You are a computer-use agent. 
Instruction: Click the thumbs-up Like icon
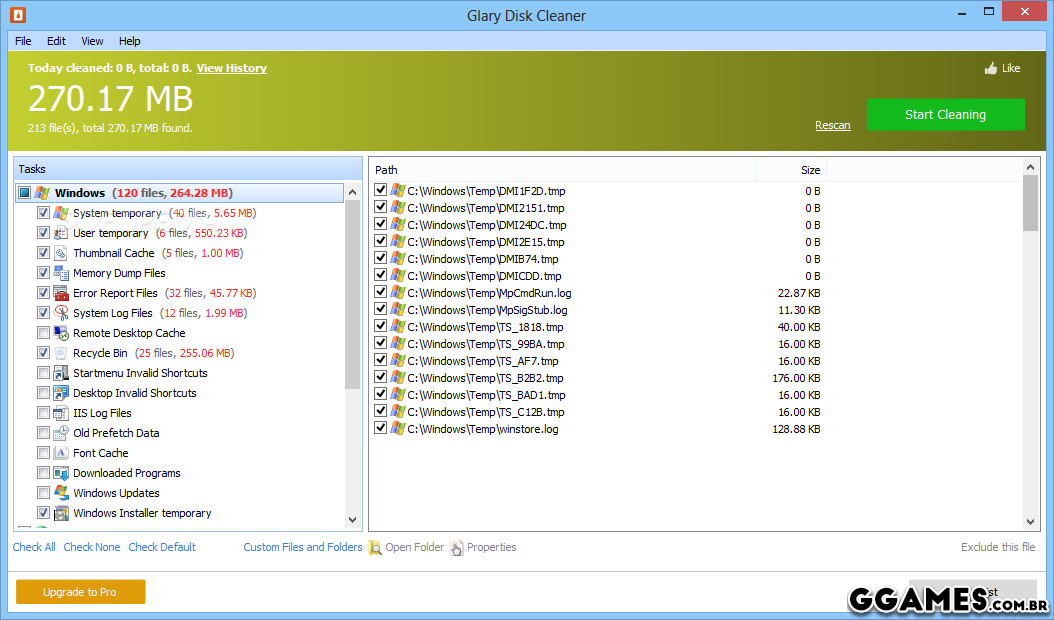(991, 69)
